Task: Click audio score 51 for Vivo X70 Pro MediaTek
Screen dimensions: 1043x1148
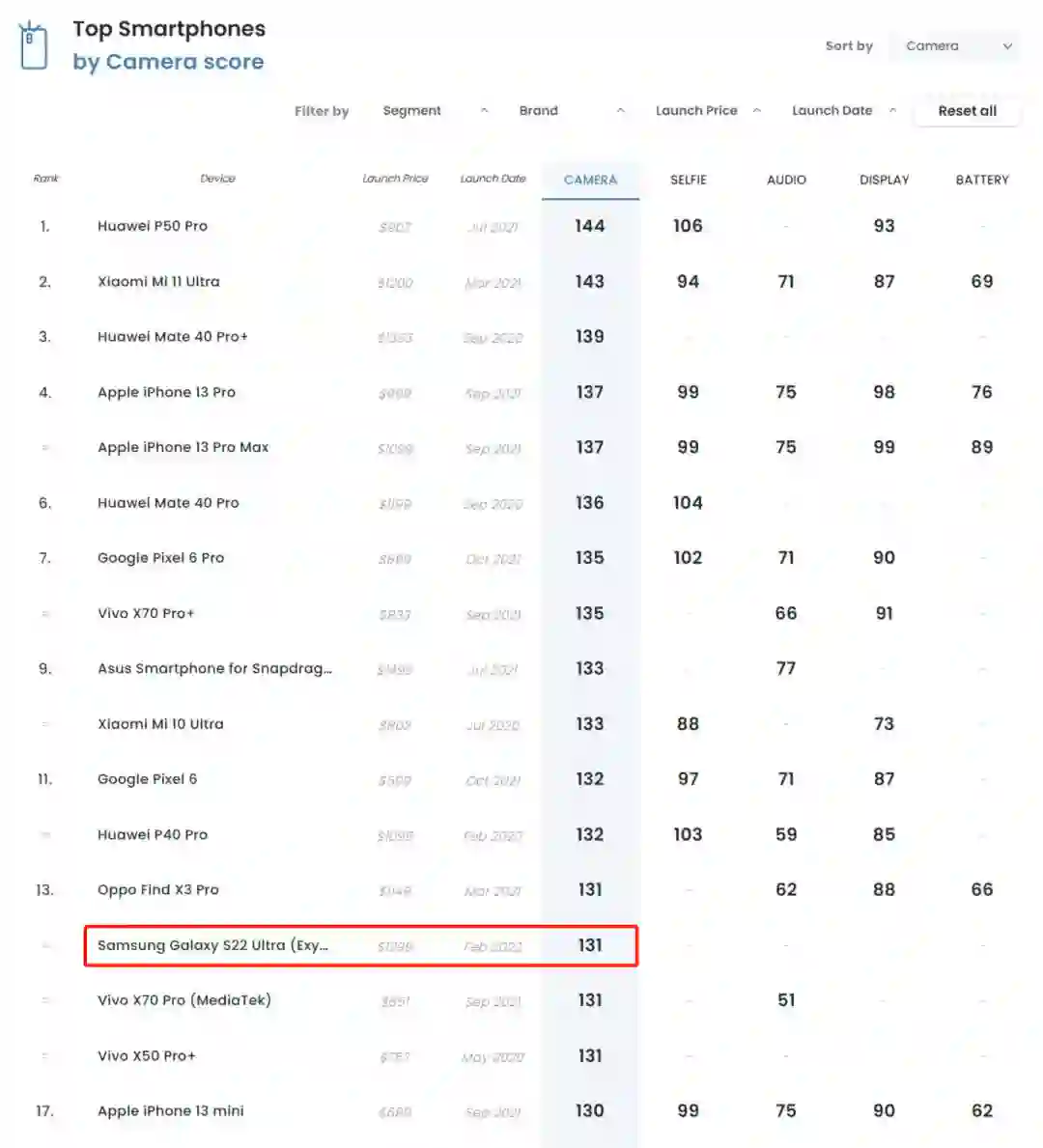Action: coord(786,1000)
